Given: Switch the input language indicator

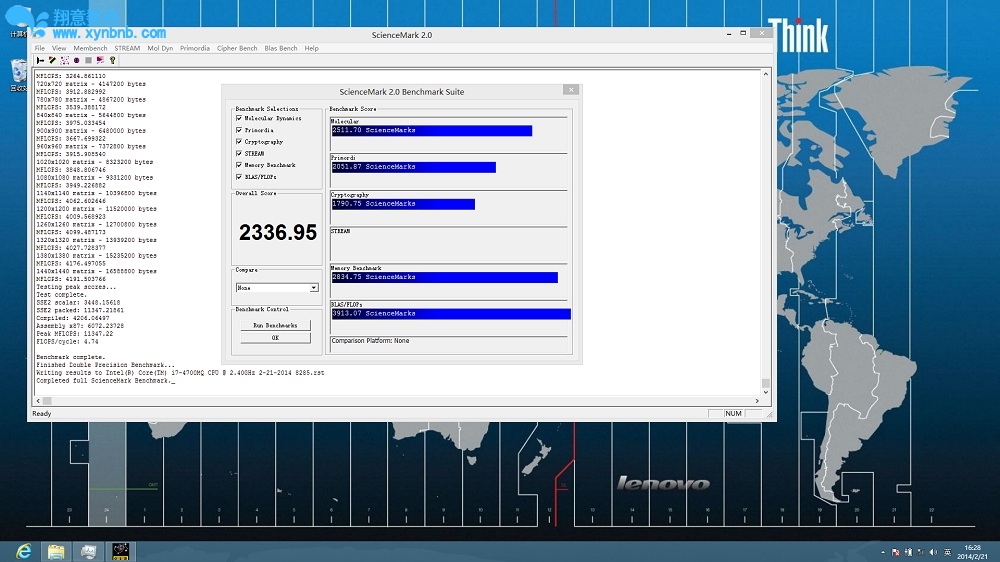Looking at the screenshot, I should (947, 552).
